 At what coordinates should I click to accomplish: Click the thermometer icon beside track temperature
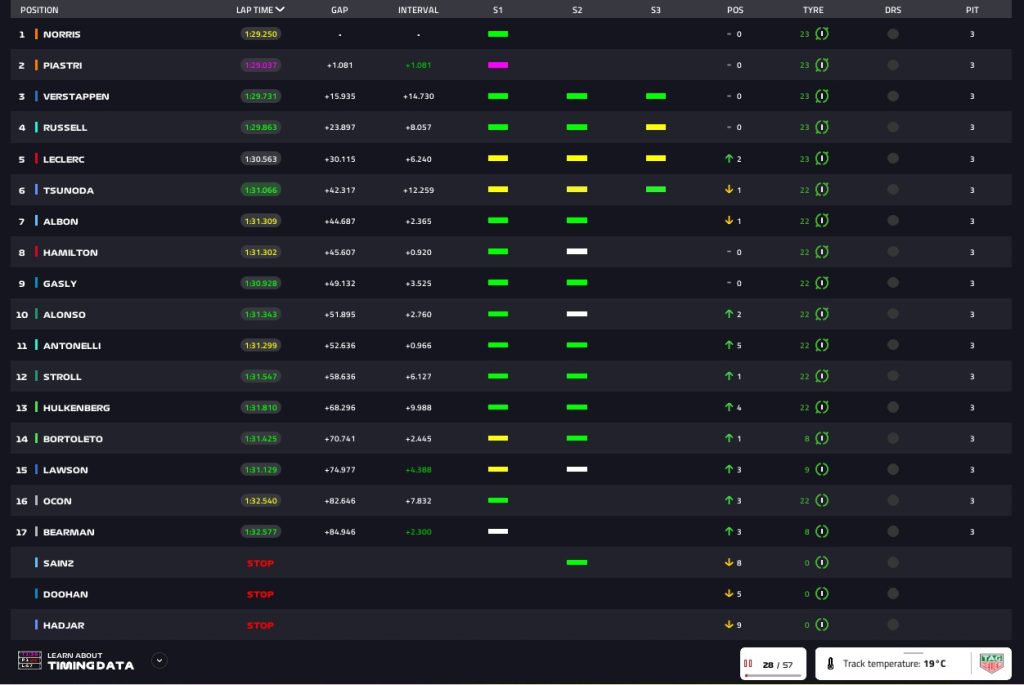(831, 663)
